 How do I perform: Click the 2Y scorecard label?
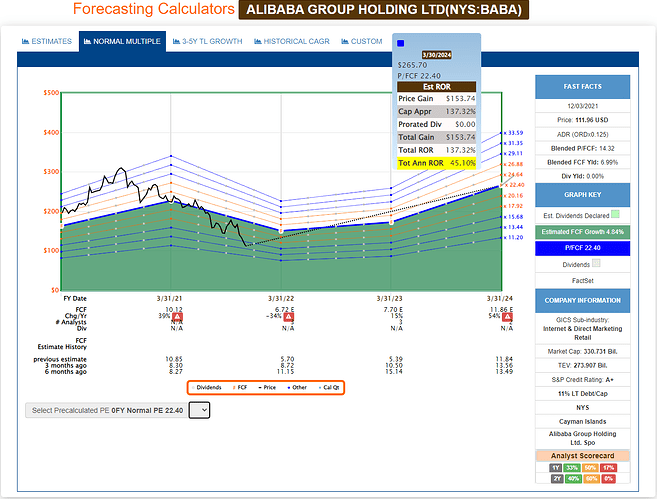[x=557, y=478]
